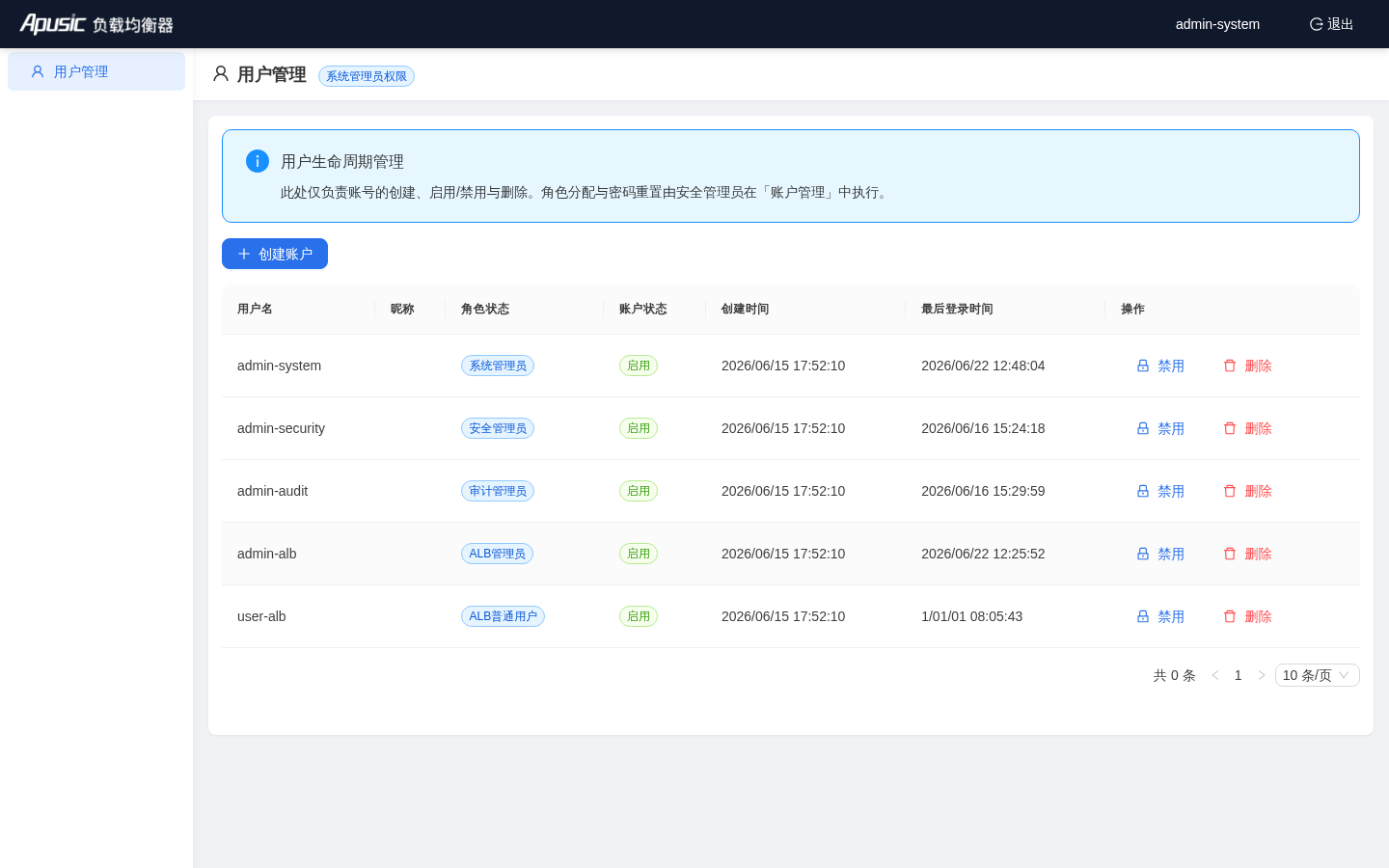The image size is (1389, 868).
Task: Open 用户管理 in the sidebar
Action: (x=96, y=71)
